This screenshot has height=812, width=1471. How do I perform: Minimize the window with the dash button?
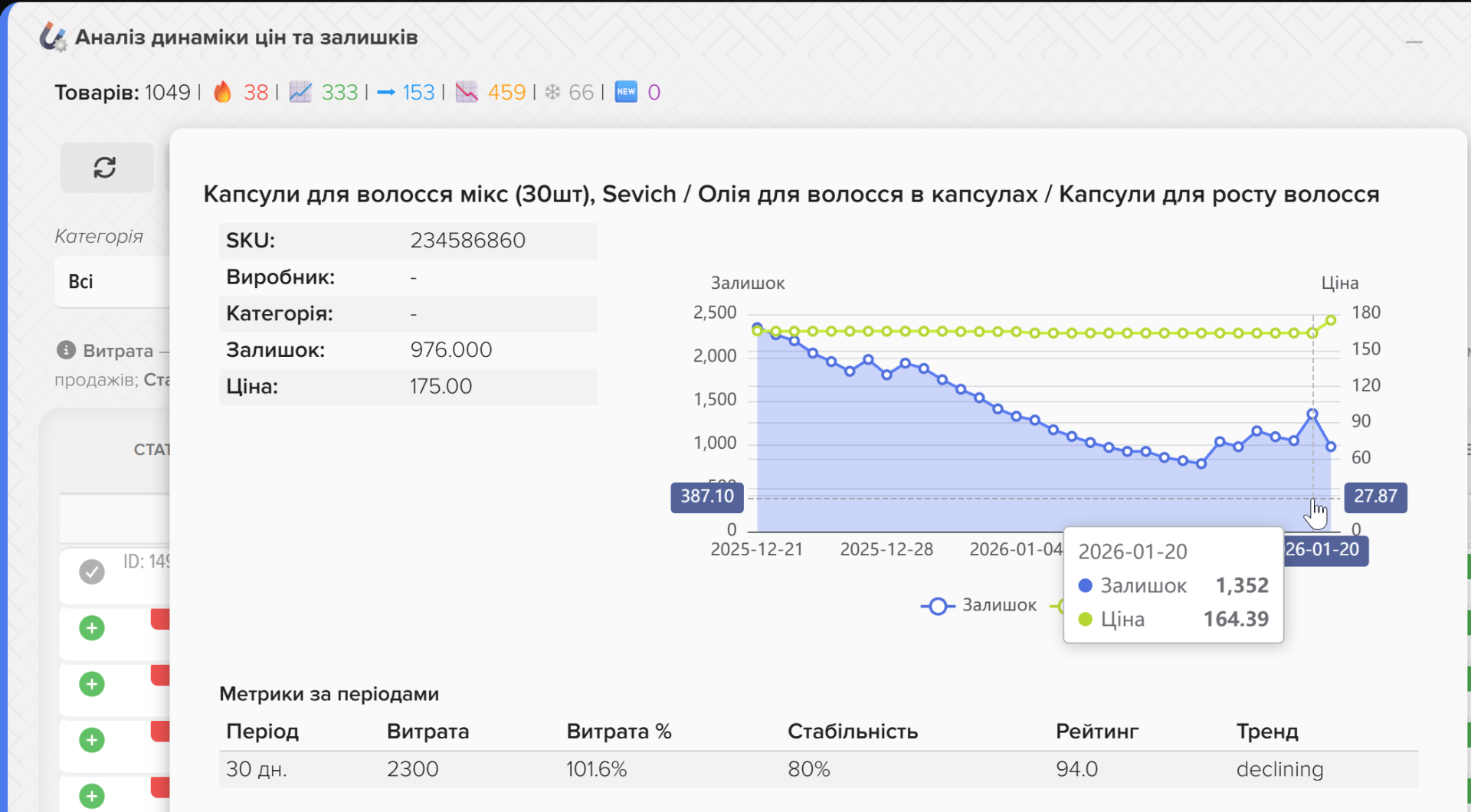[x=1414, y=42]
